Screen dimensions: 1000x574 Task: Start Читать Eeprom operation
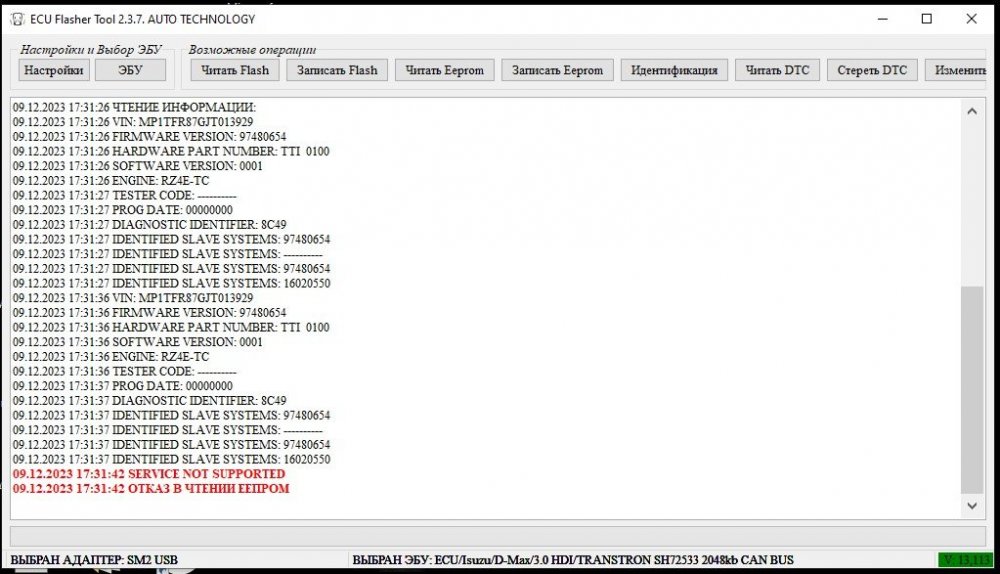445,70
